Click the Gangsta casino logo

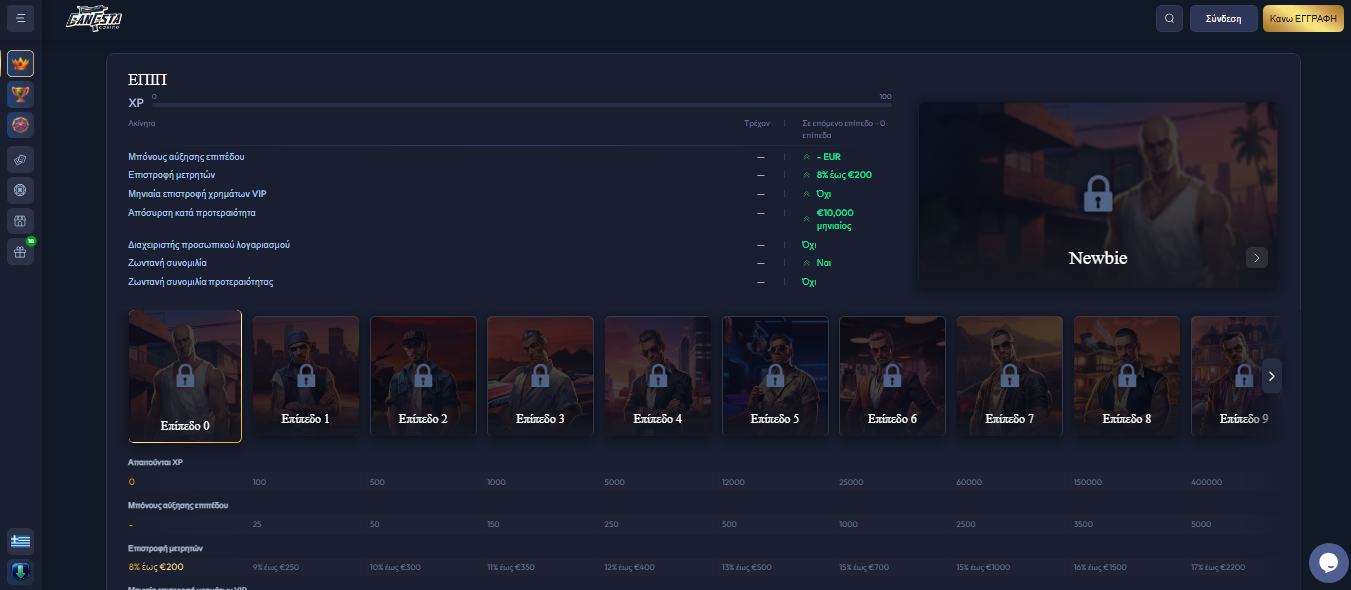[x=93, y=19]
